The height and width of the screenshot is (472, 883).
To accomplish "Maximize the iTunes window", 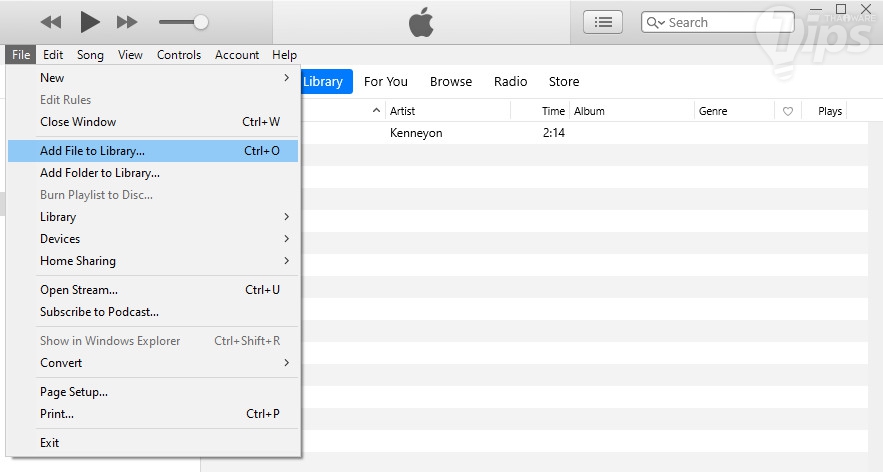I will click(x=841, y=9).
